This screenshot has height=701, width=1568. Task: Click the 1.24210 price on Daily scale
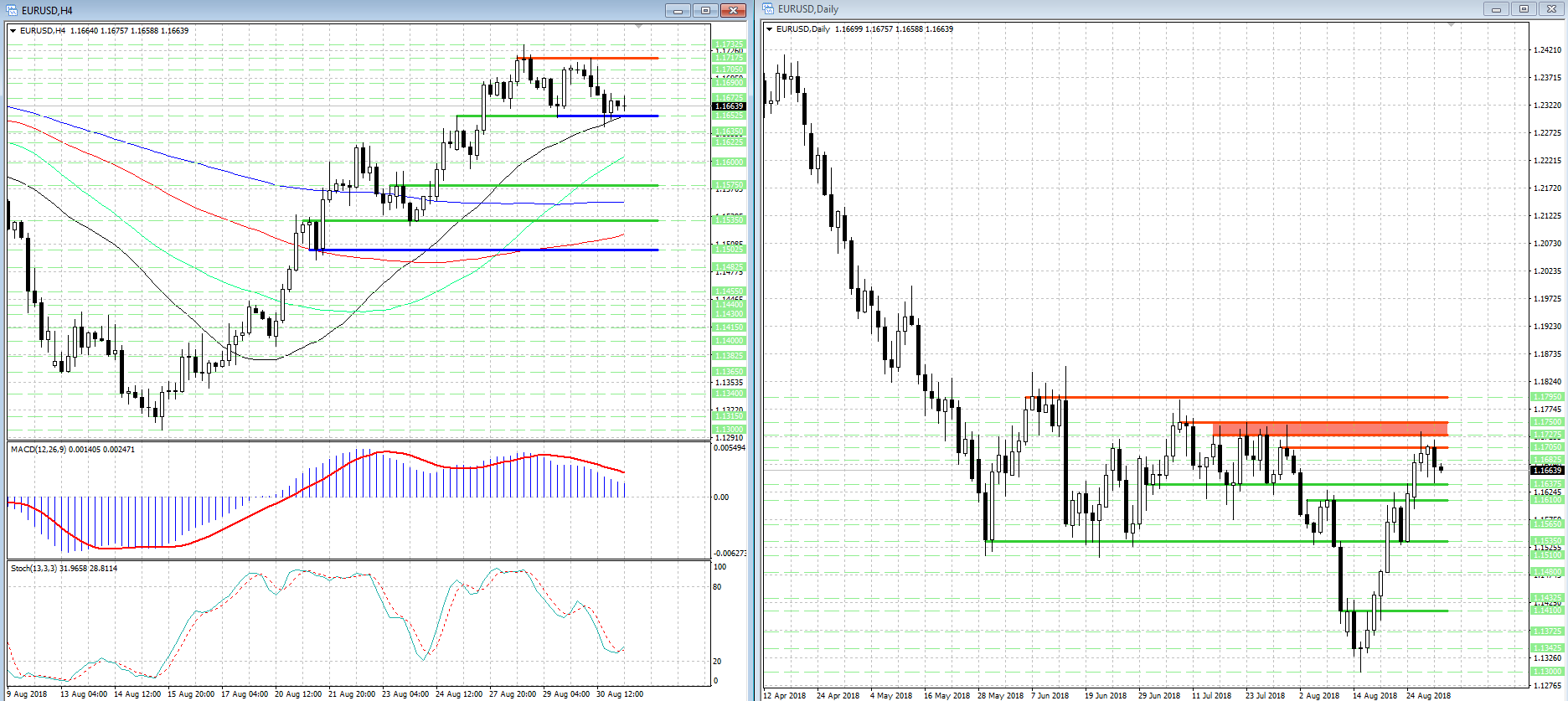(1547, 50)
